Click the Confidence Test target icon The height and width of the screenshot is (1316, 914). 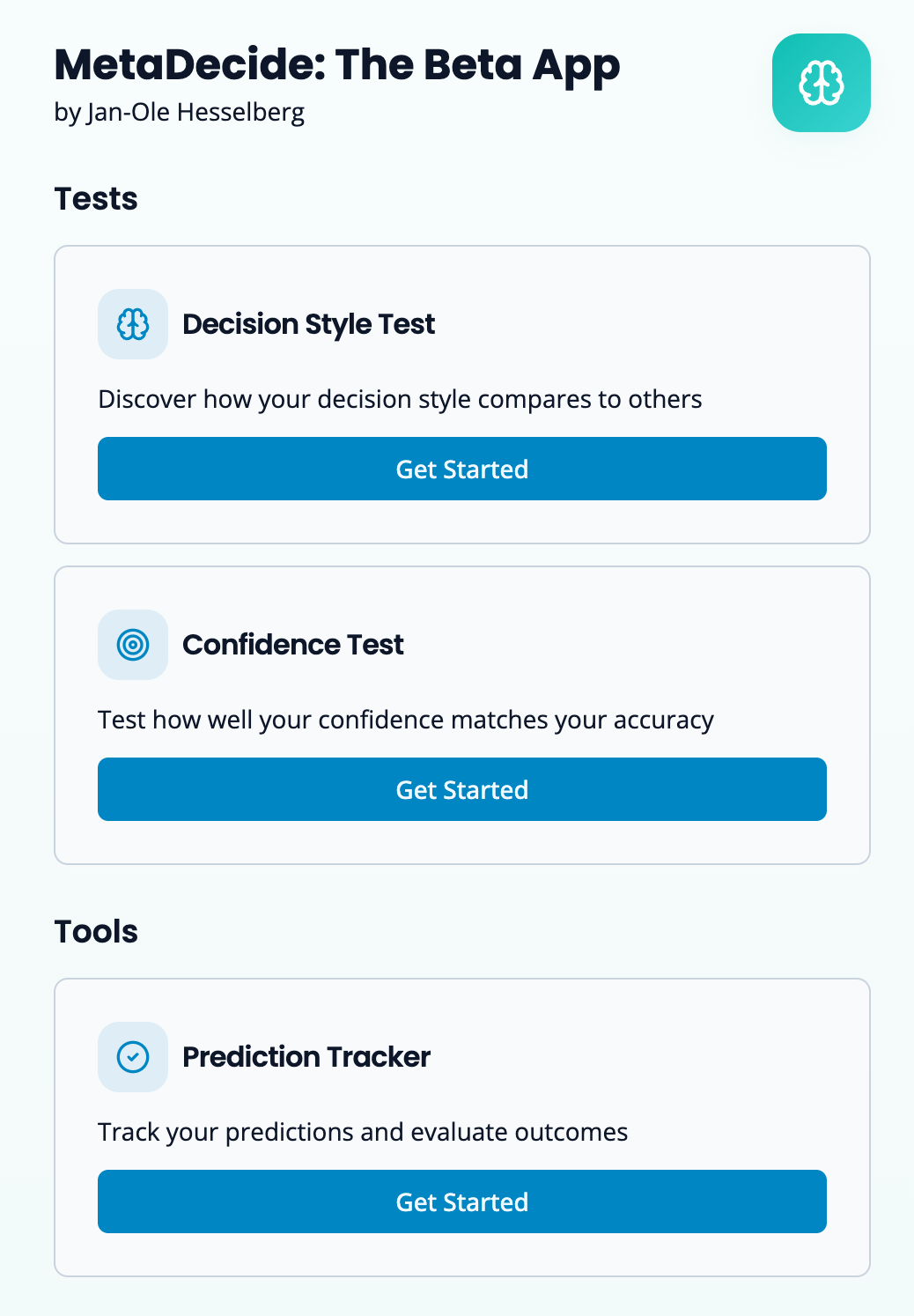[x=133, y=645]
